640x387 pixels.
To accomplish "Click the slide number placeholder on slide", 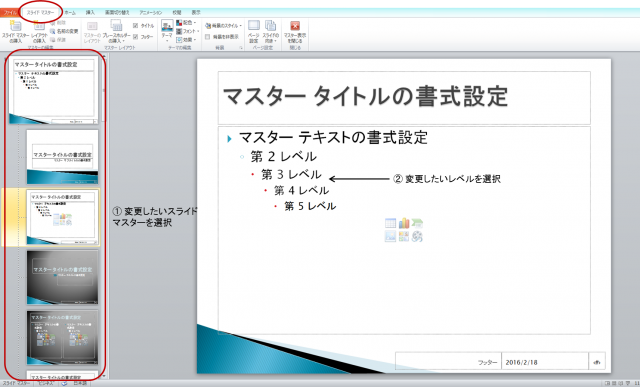I will click(597, 361).
